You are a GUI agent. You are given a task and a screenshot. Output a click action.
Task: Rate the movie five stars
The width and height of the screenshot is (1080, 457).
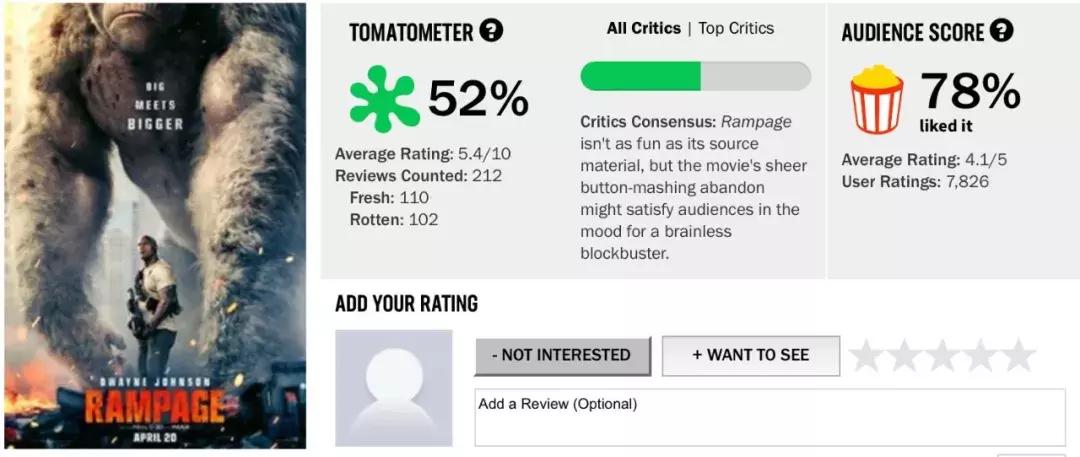click(x=1019, y=355)
